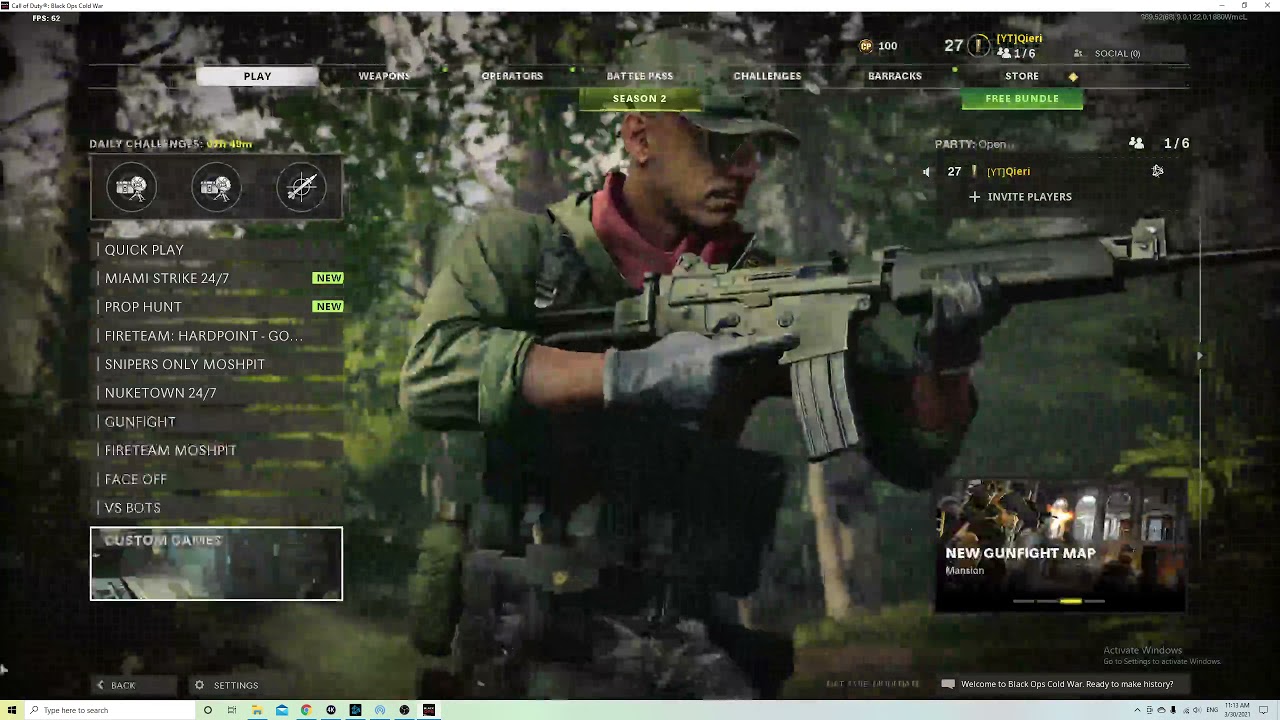Select Fireteam Moshpit
1280x720 pixels.
[x=217, y=450]
